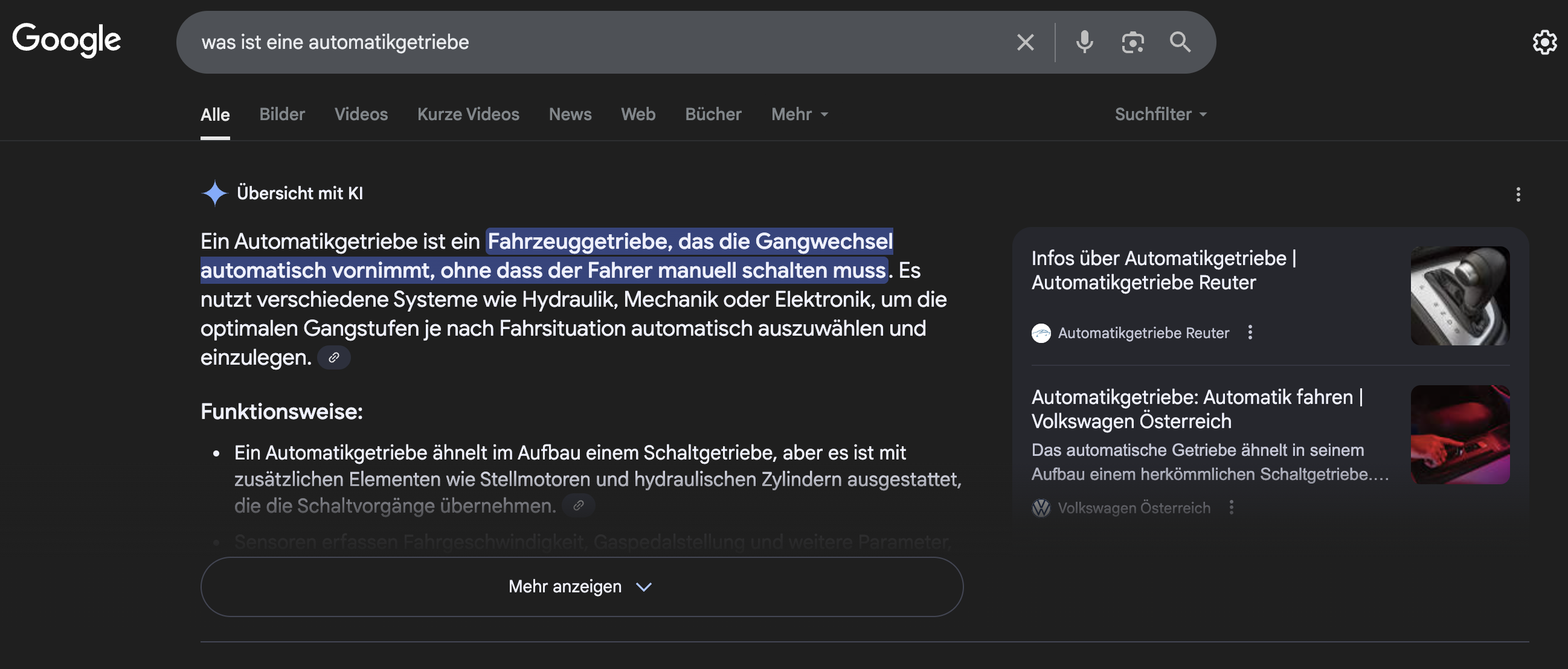Screen dimensions: 1568x669
Task: Click source link icon after 'übernehmen.'
Action: (578, 505)
